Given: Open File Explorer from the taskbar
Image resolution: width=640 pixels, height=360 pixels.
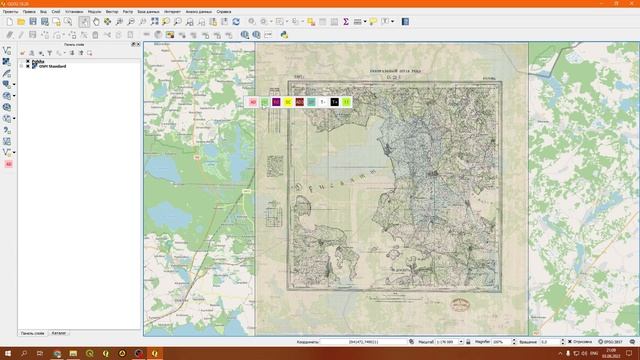Looking at the screenshot, I should coord(73,353).
